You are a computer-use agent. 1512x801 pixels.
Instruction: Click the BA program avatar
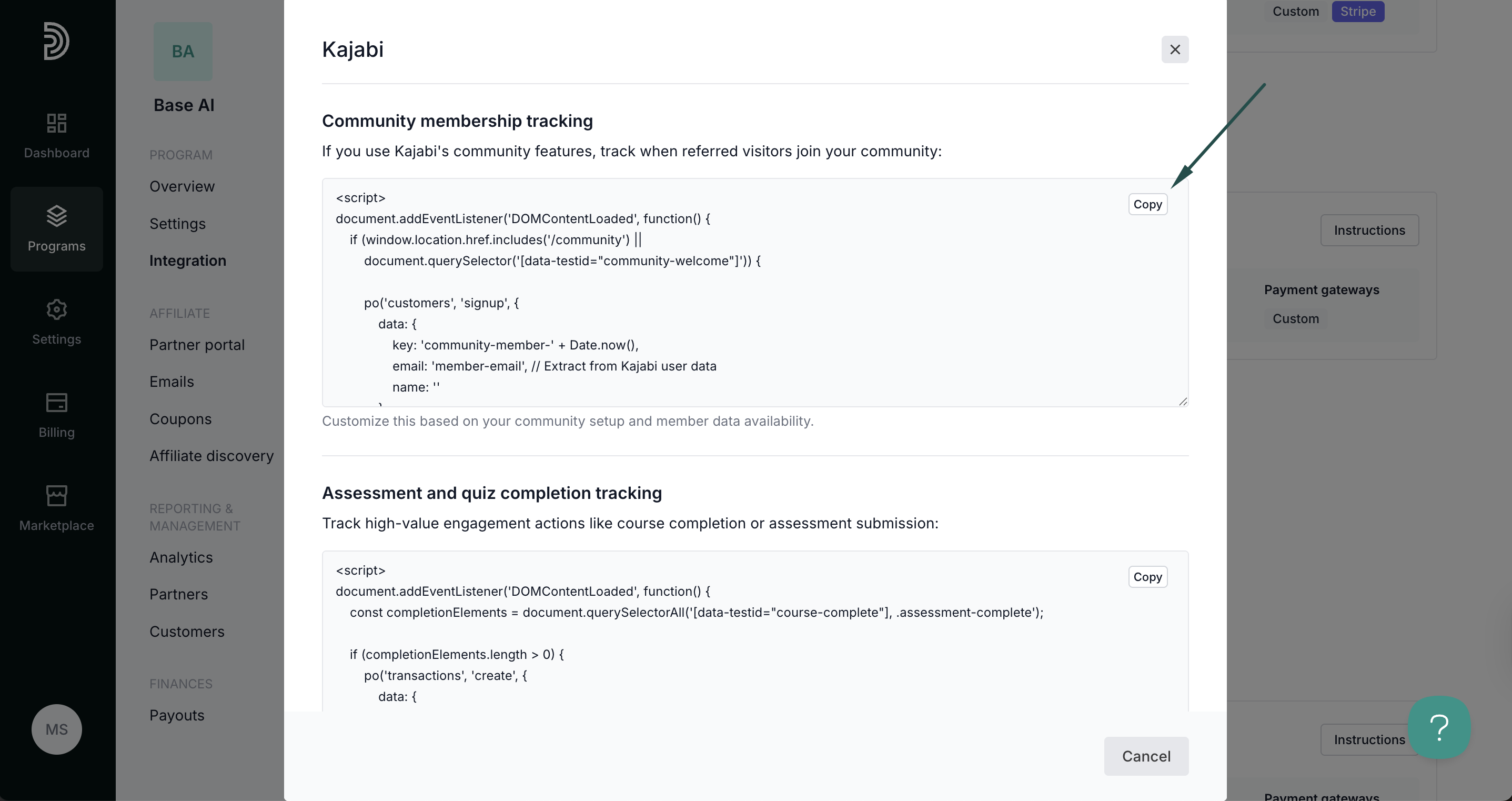183,52
